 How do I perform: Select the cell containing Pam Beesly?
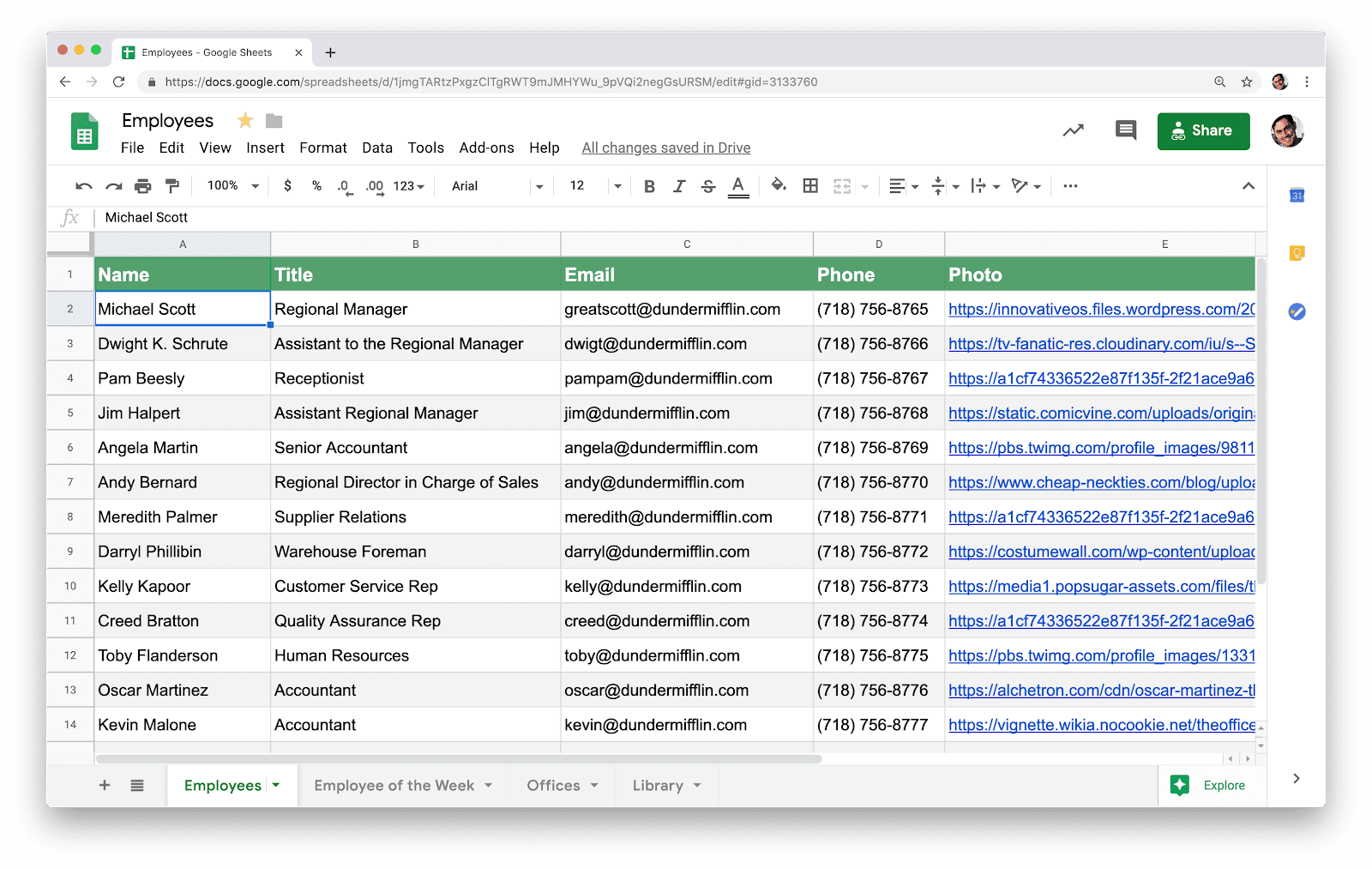click(182, 378)
